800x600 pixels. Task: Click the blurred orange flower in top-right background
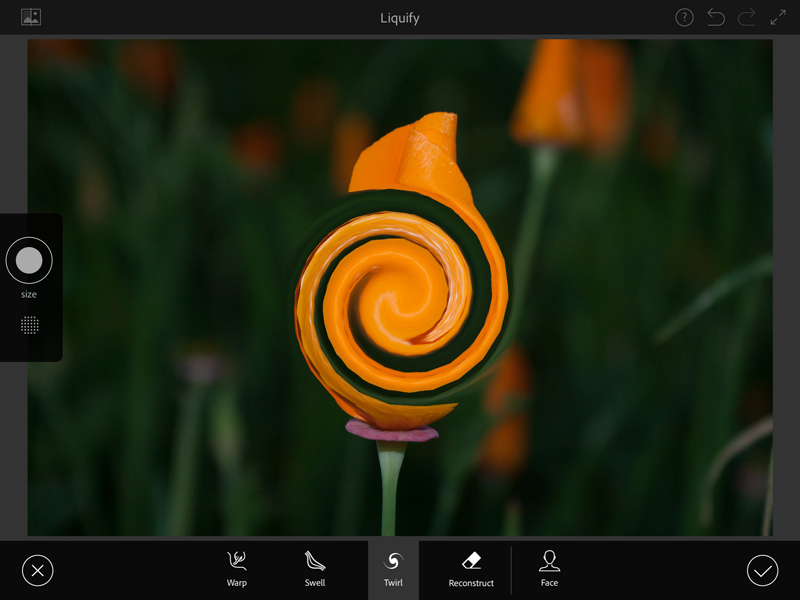pos(572,95)
